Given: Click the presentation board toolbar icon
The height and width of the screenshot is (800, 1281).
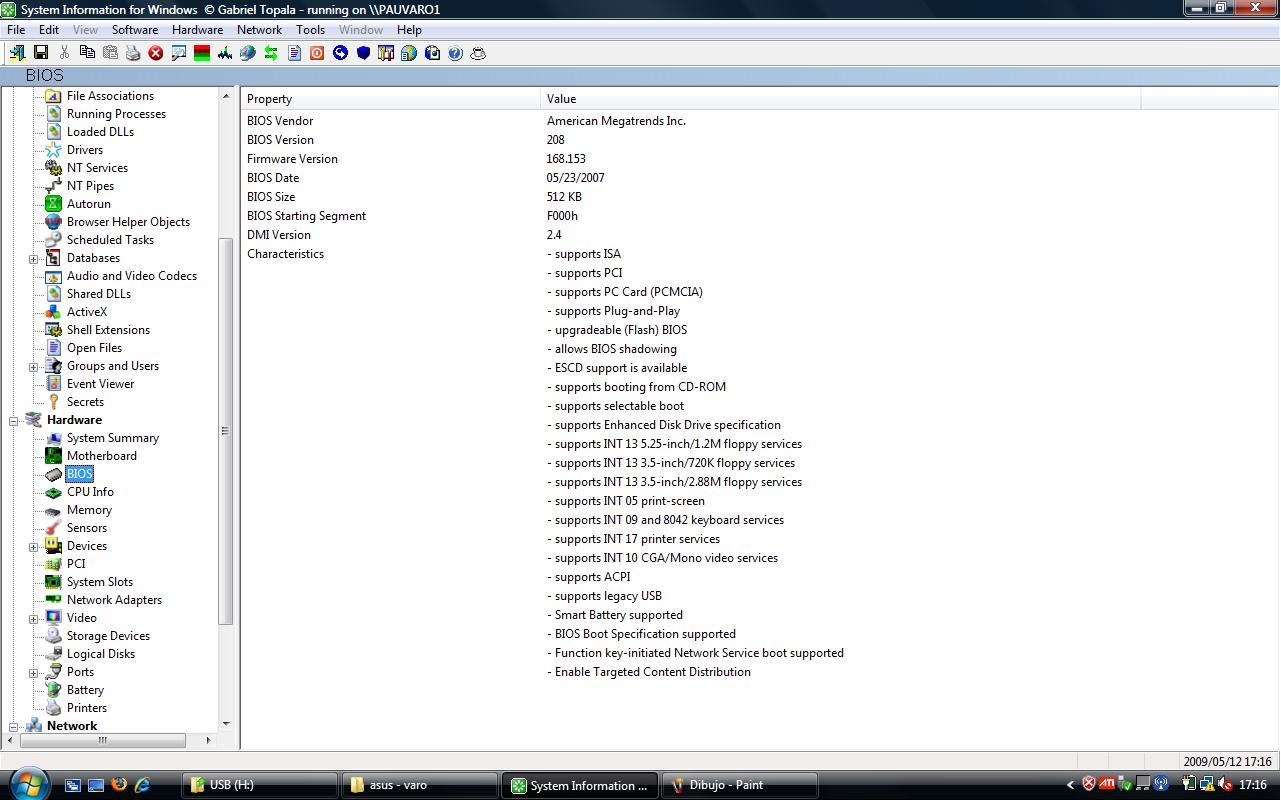Looking at the screenshot, I should click(x=179, y=53).
